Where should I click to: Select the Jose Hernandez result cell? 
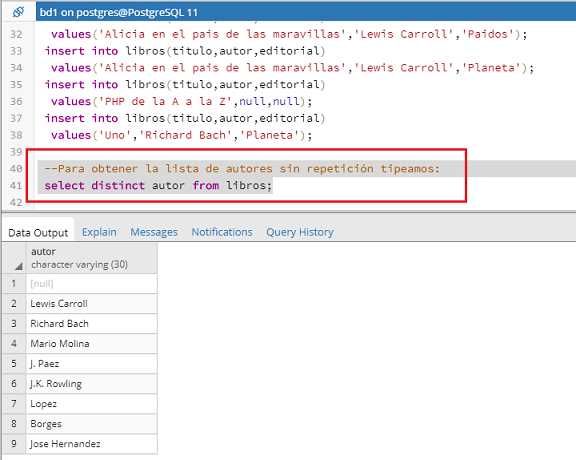point(91,444)
